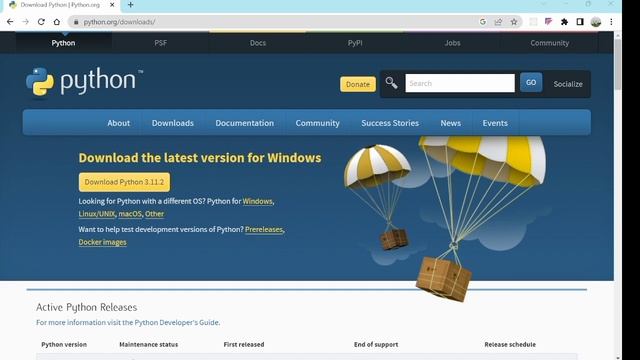Focus the Search input field
Screen dimensions: 640x360
click(x=460, y=83)
